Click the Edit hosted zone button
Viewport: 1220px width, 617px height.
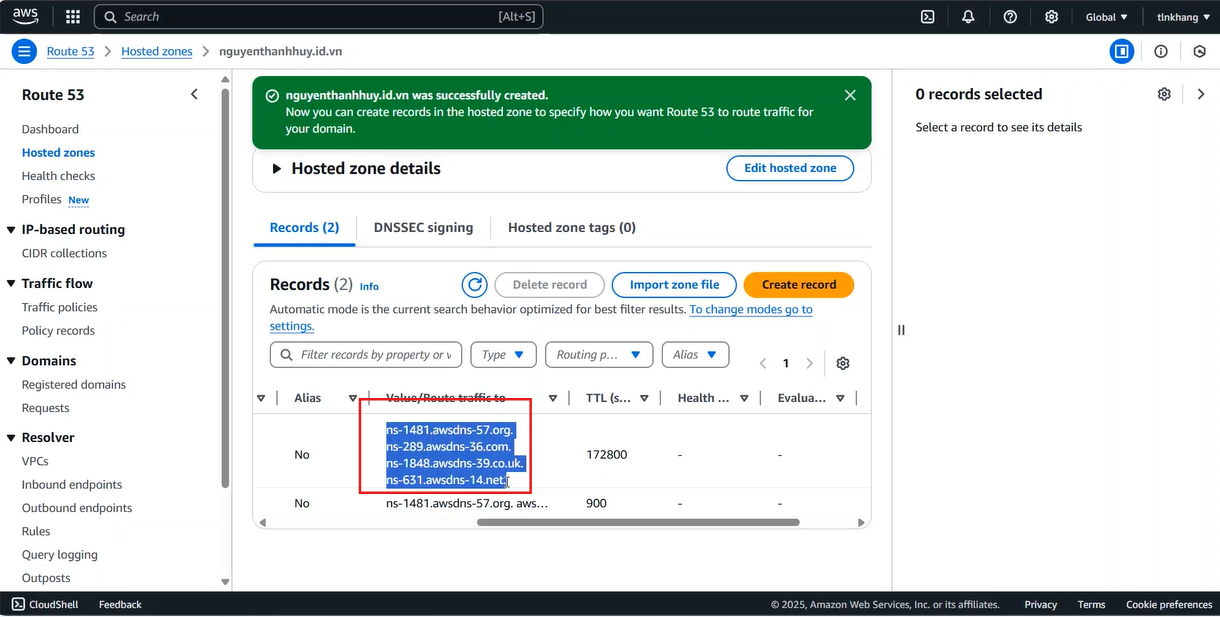790,168
